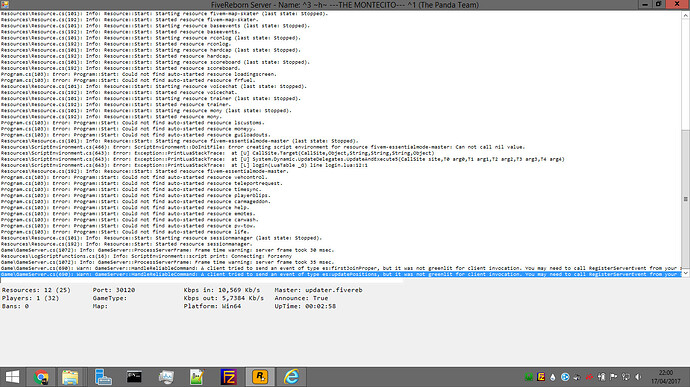
Task: Click the volume speaker tray icon
Action: tap(638, 377)
